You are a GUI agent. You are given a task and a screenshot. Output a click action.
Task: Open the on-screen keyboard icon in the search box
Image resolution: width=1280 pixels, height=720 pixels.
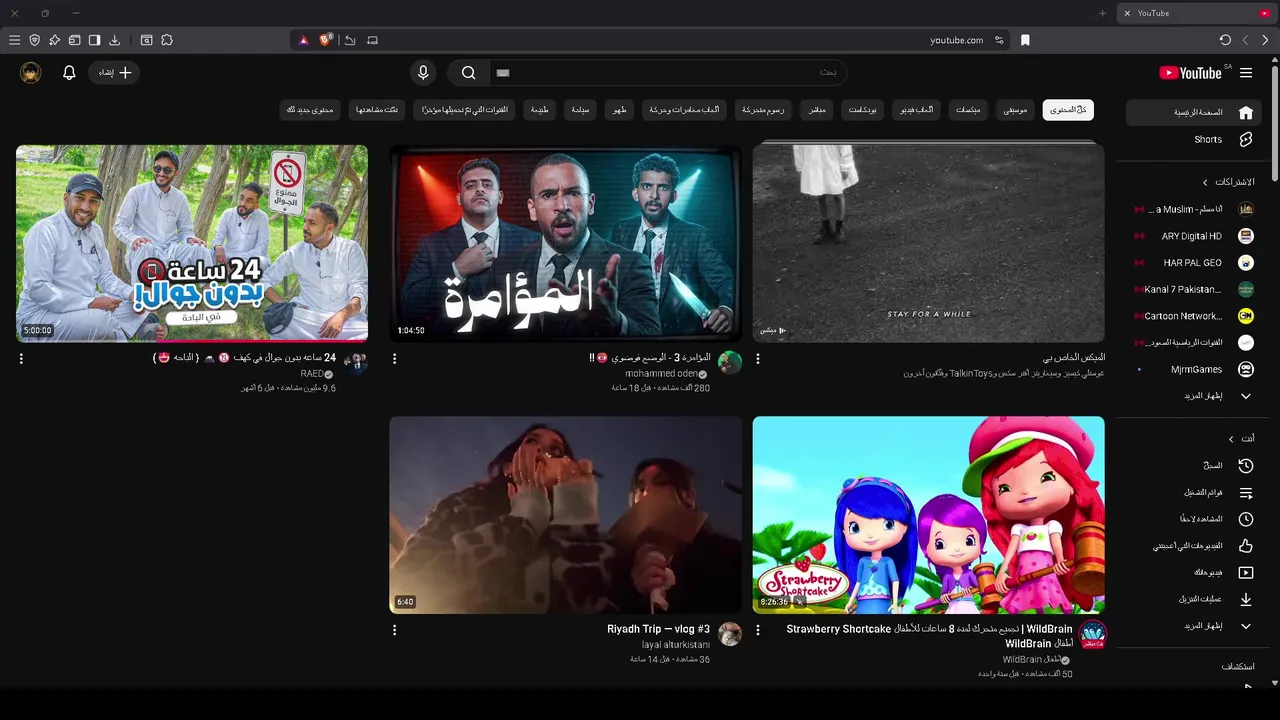coord(503,73)
